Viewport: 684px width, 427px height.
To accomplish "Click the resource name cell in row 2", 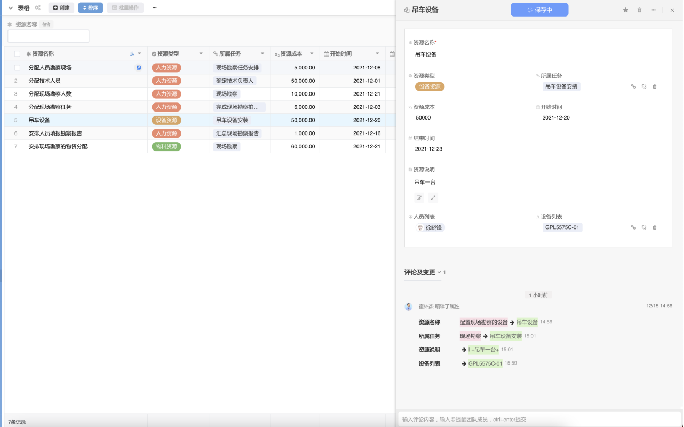I will (x=44, y=81).
